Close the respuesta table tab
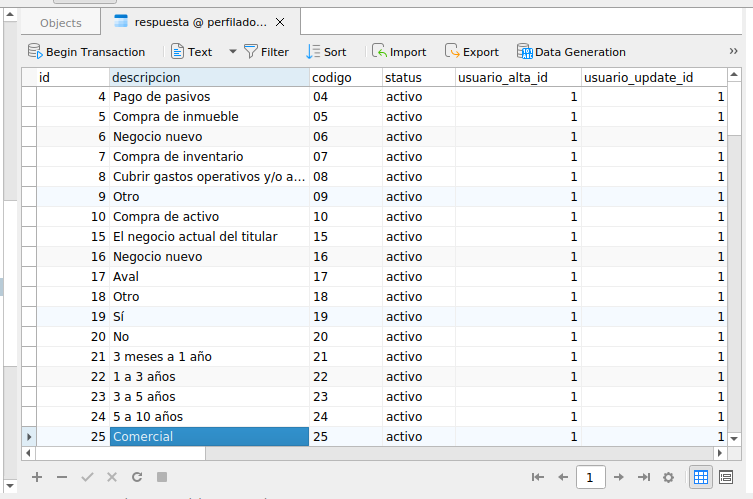753x499 pixels. pos(280,22)
